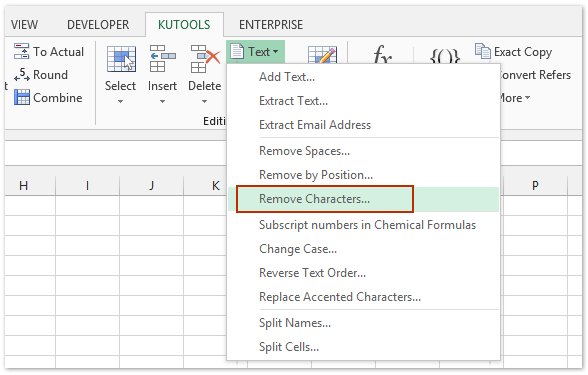Select Split Cells... menu entry
Image resolution: width=588 pixels, height=375 pixels.
click(363, 347)
